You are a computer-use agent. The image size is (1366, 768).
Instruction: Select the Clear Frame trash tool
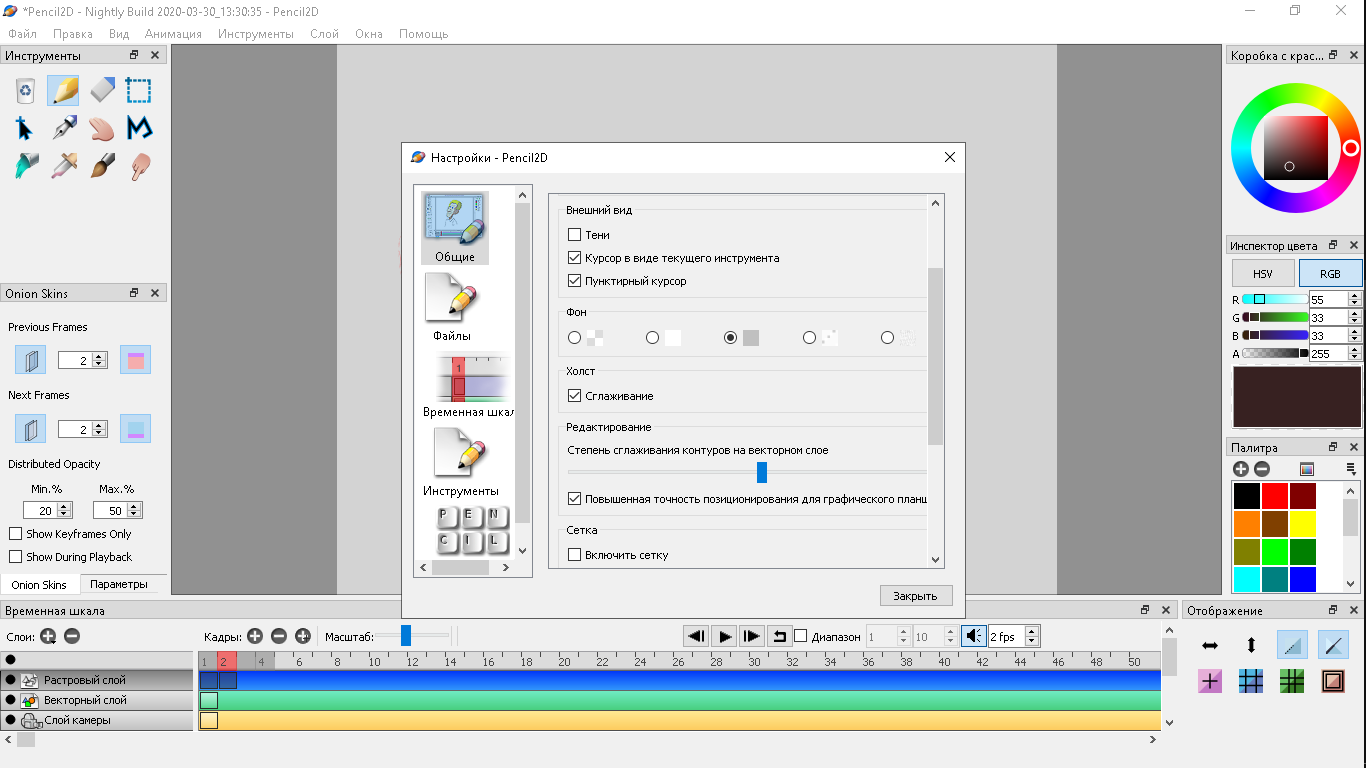(x=25, y=91)
